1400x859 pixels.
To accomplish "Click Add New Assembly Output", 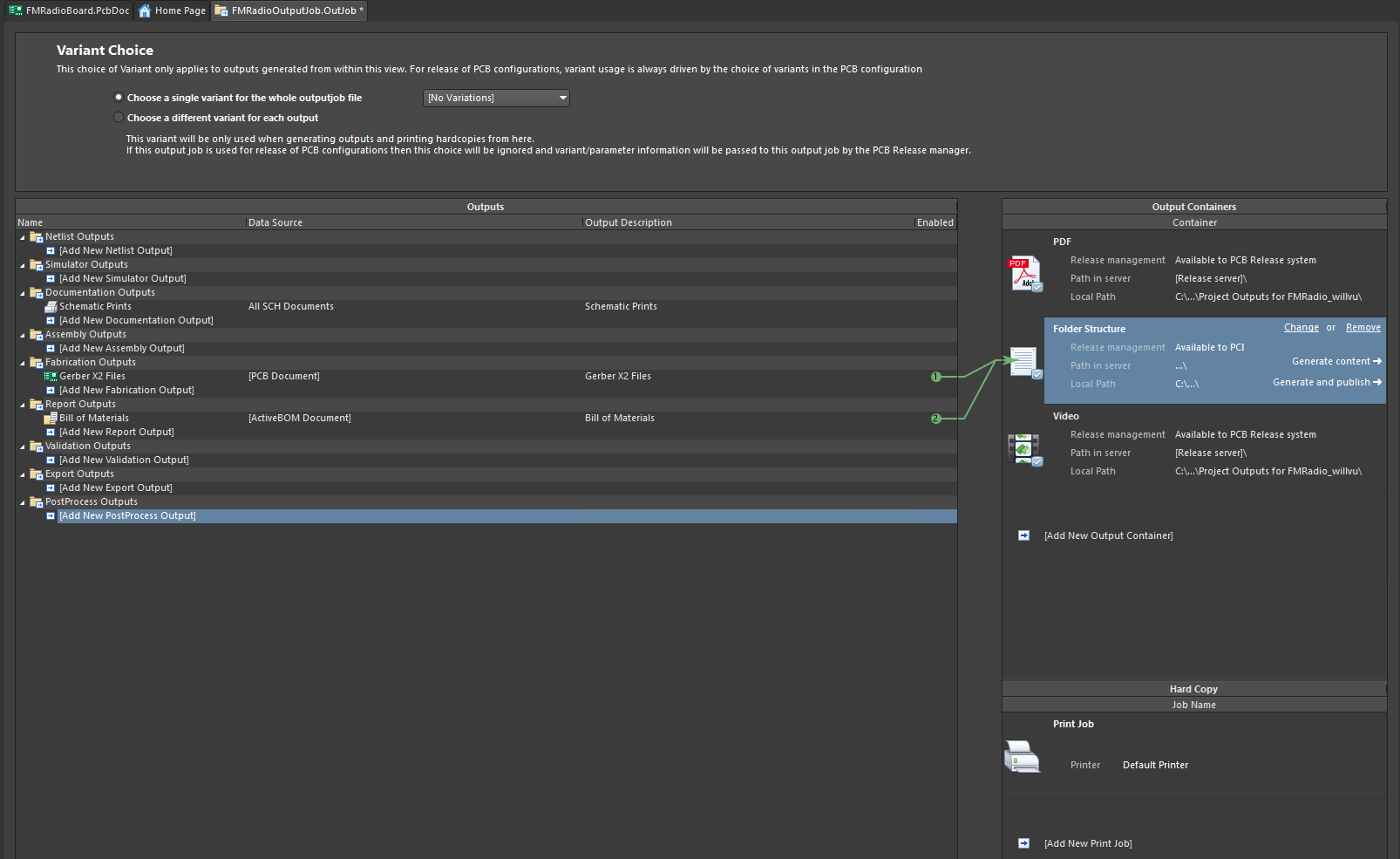I will pyautogui.click(x=122, y=349).
